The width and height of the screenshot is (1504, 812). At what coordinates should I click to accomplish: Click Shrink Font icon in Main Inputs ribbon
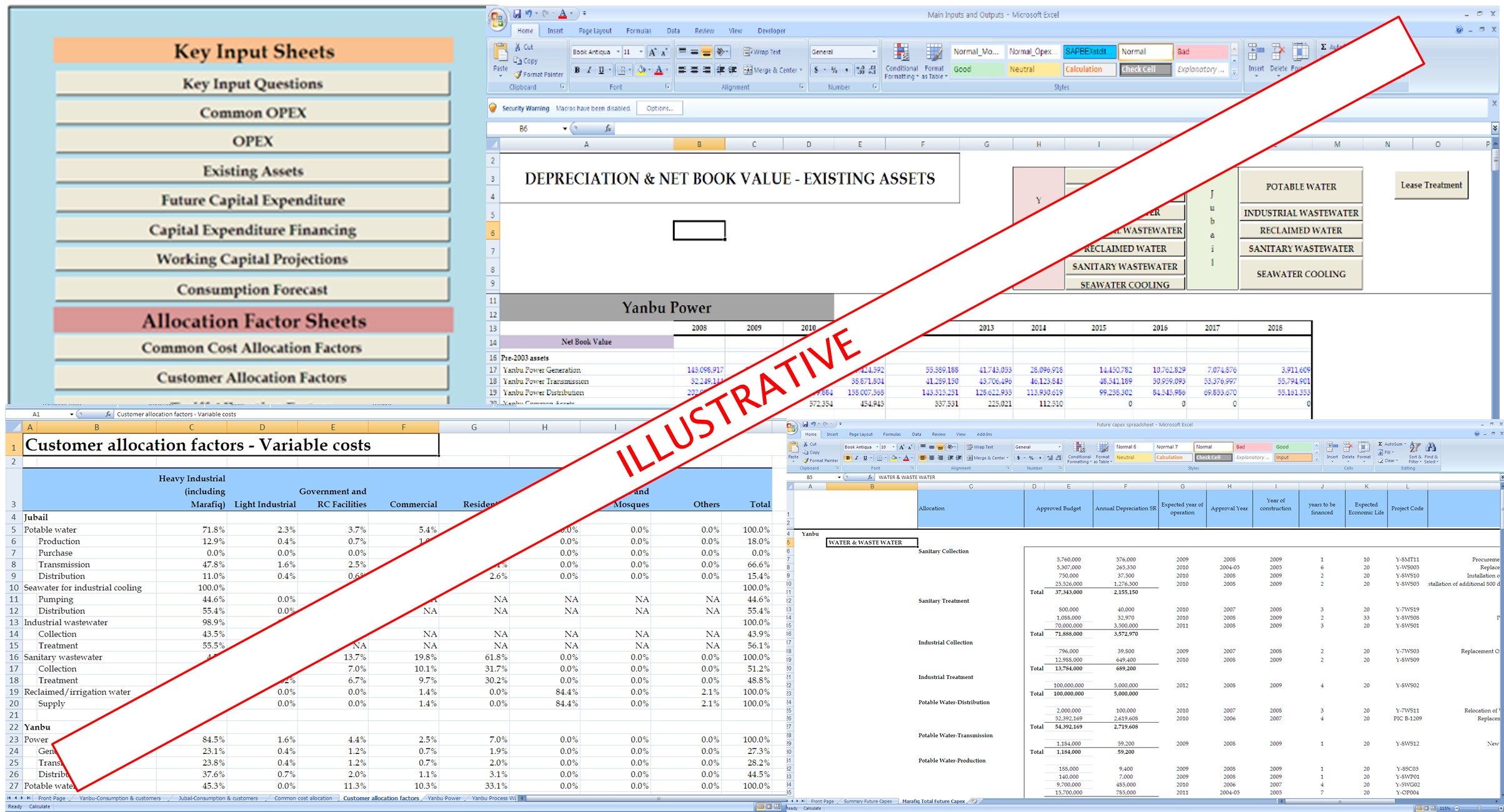(x=664, y=52)
